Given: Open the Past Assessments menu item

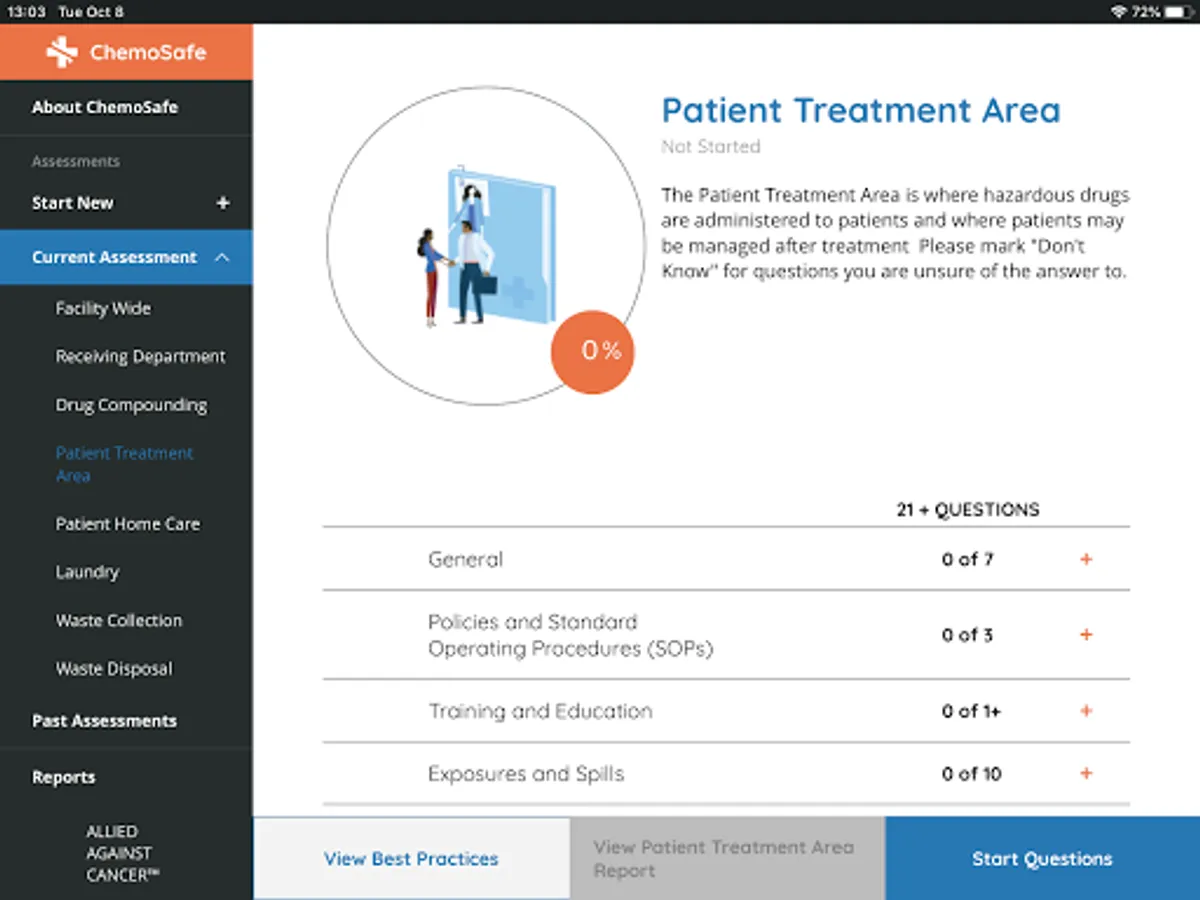Looking at the screenshot, I should pyautogui.click(x=104, y=721).
